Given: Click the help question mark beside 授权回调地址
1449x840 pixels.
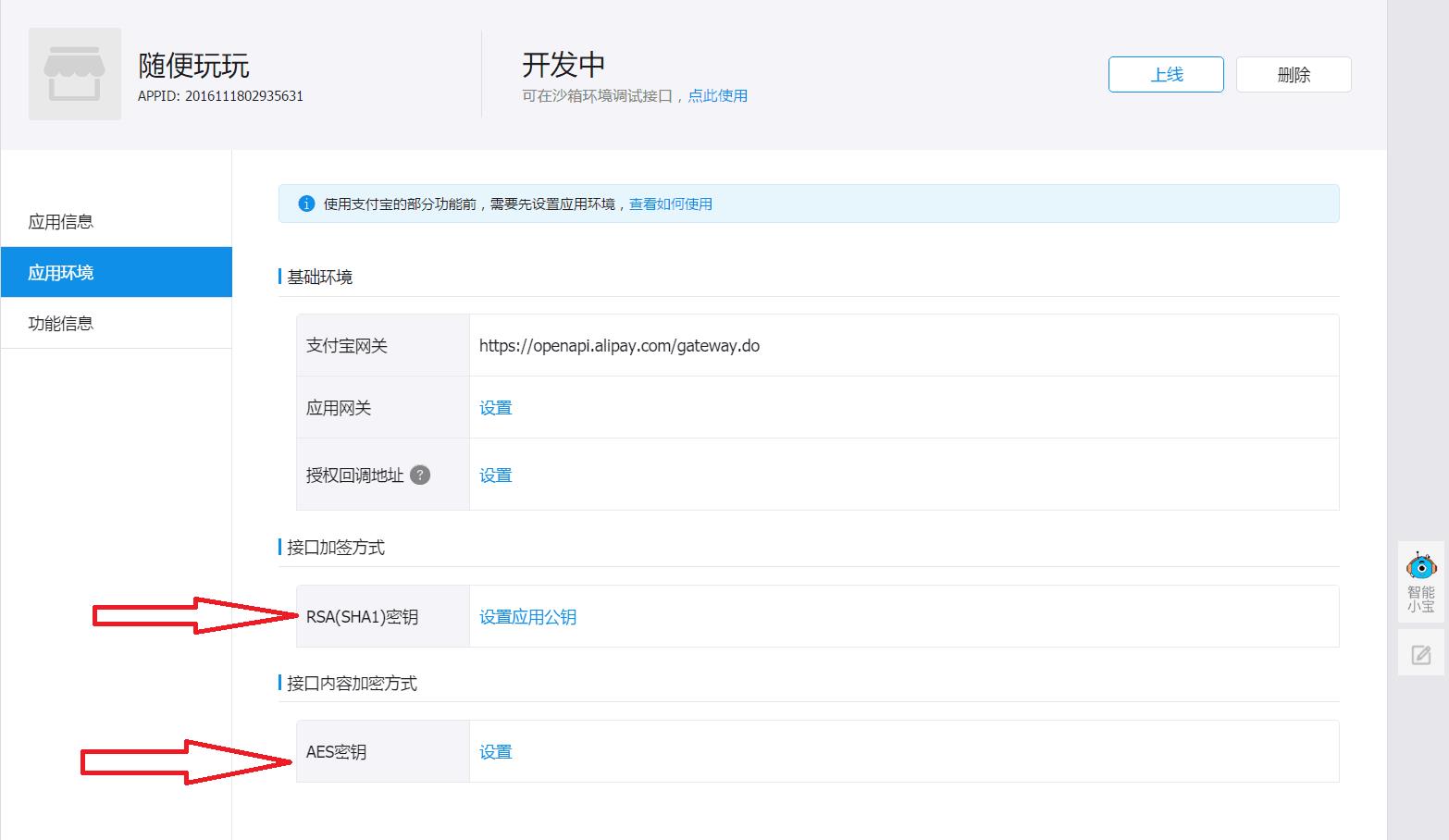Looking at the screenshot, I should [x=420, y=475].
